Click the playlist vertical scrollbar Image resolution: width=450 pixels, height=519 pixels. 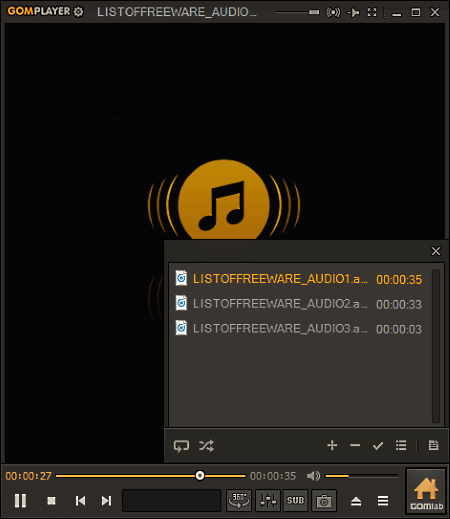click(436, 346)
